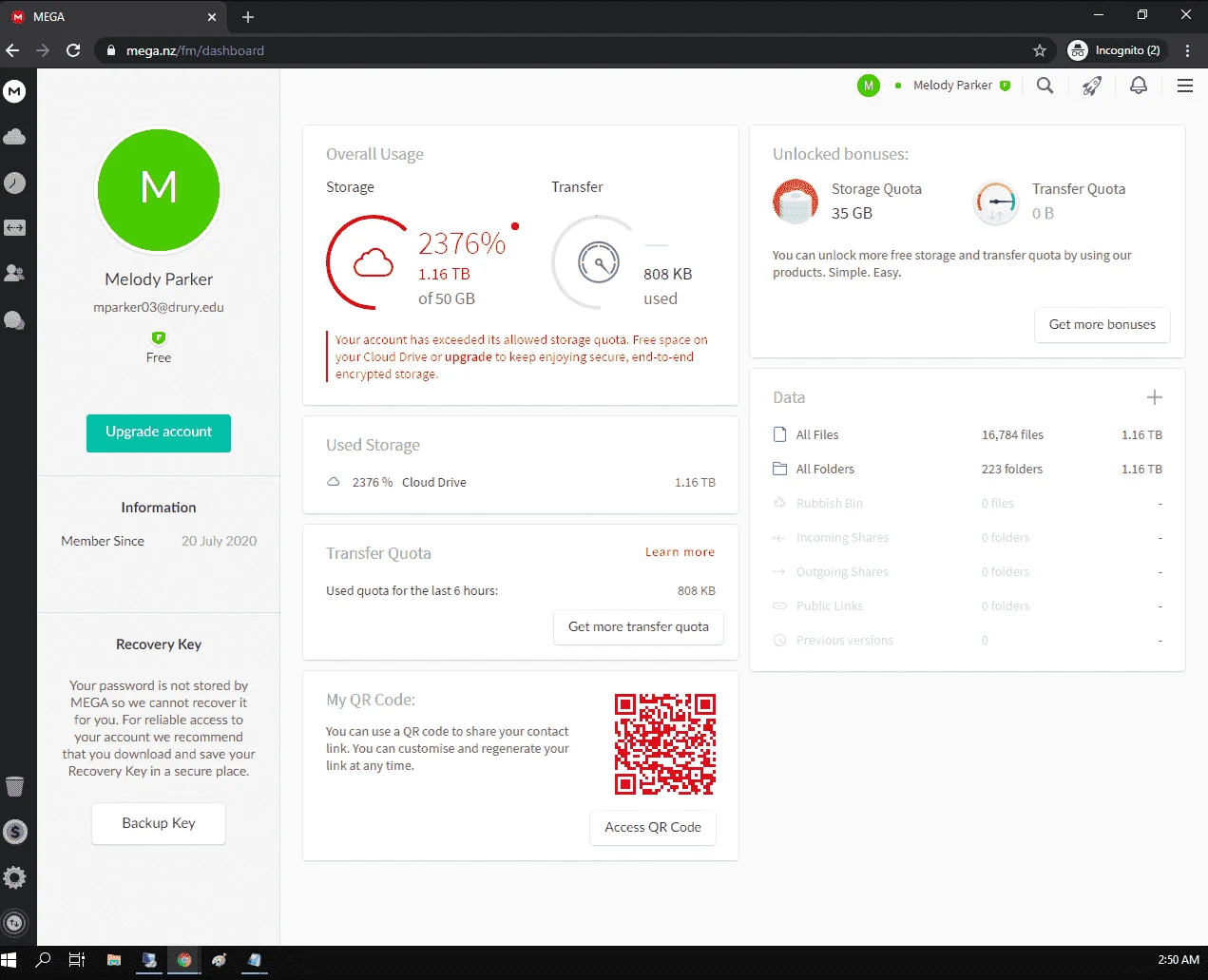Click email mparker03@drury.edu
Viewport: 1208px width, 980px height.
[159, 308]
